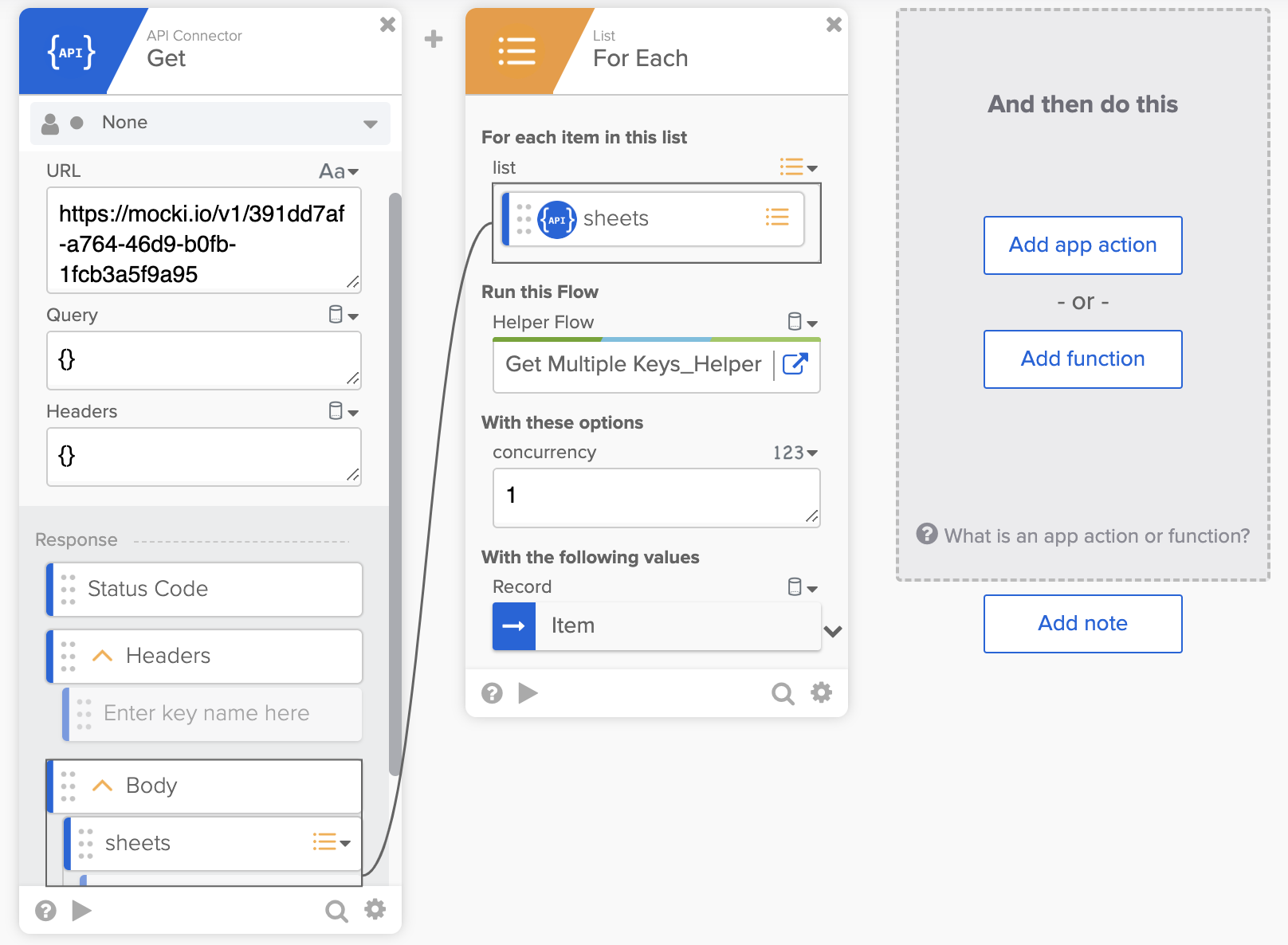
Task: Click search icon on For Each card
Action: click(x=783, y=694)
